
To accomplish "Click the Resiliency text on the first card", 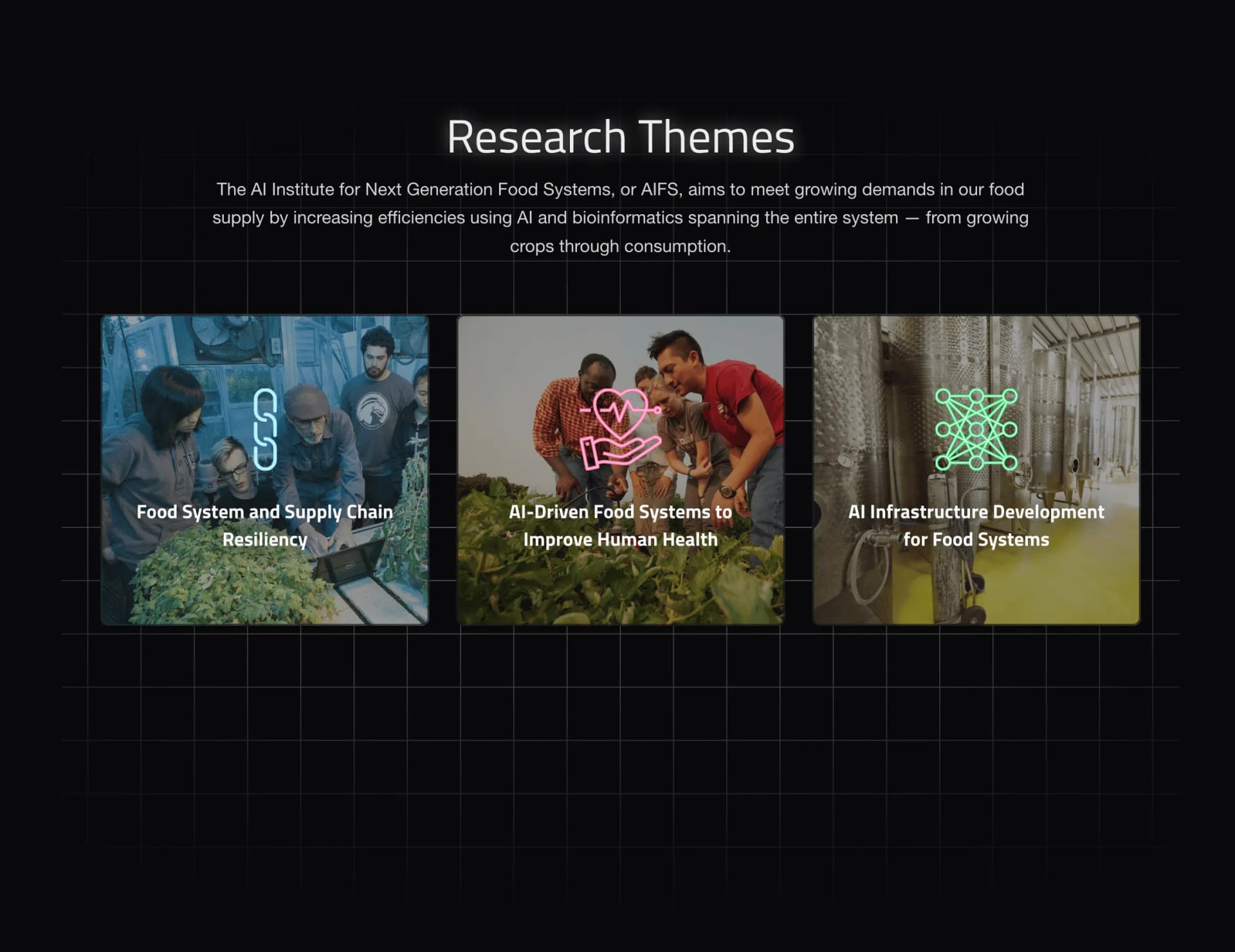I will point(264,539).
